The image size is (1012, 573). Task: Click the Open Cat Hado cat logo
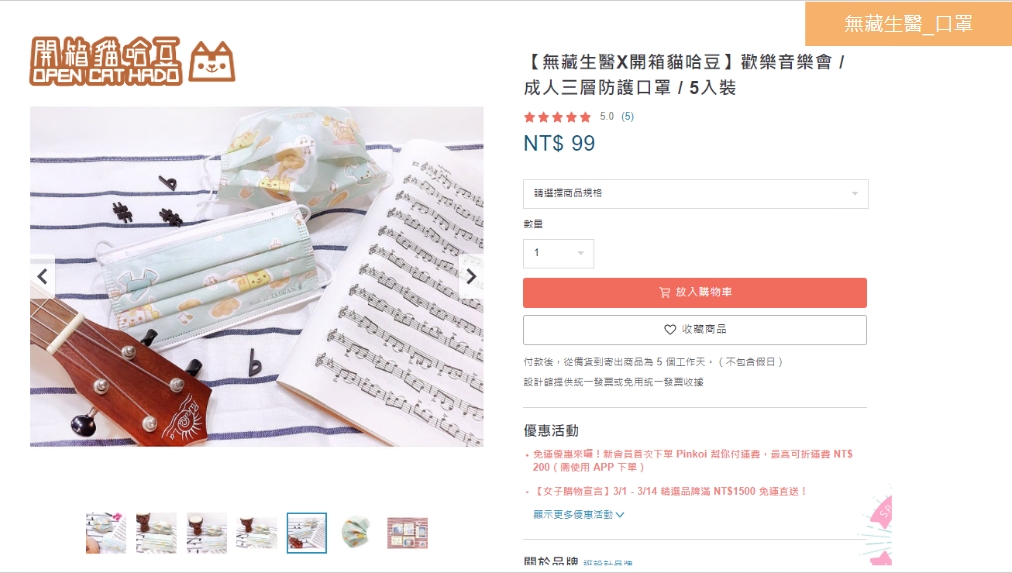(132, 62)
